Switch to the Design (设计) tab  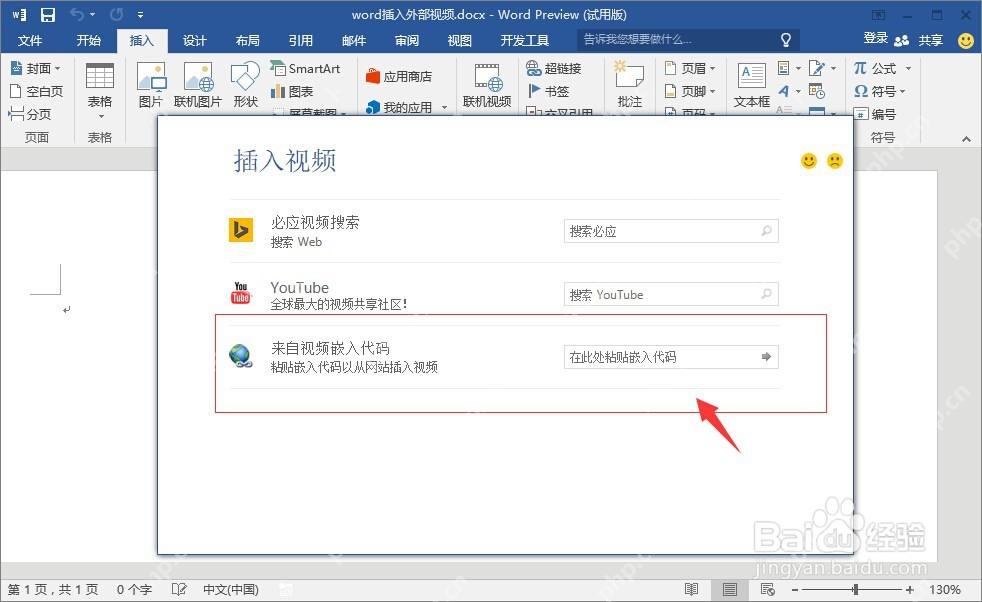pos(195,41)
